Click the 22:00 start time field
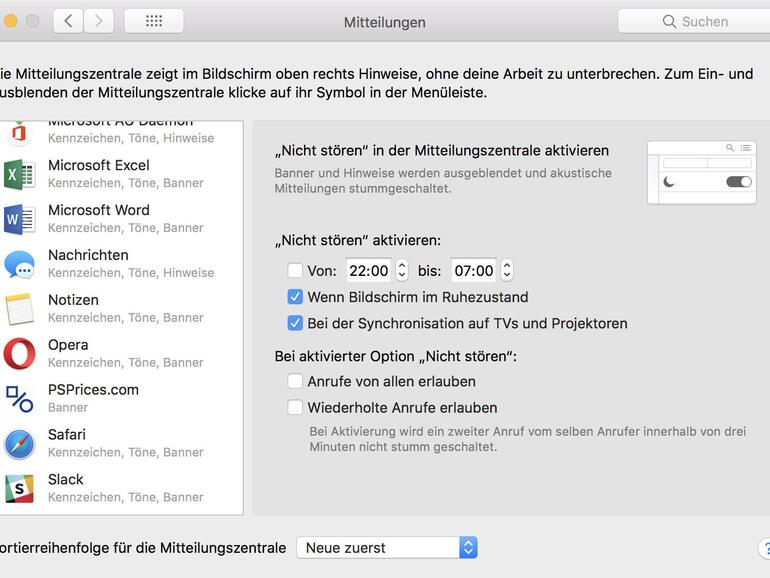770x578 pixels. [x=369, y=270]
